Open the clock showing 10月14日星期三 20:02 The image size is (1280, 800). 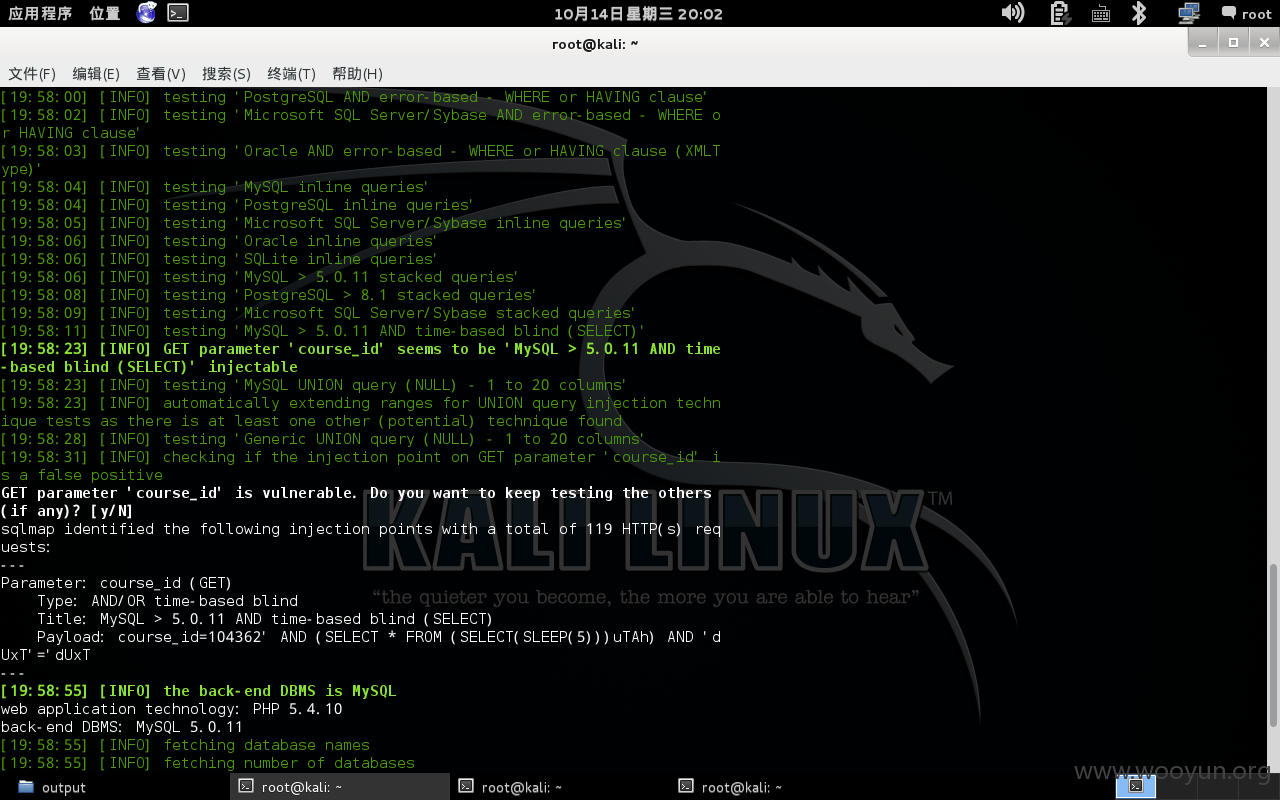pos(638,13)
